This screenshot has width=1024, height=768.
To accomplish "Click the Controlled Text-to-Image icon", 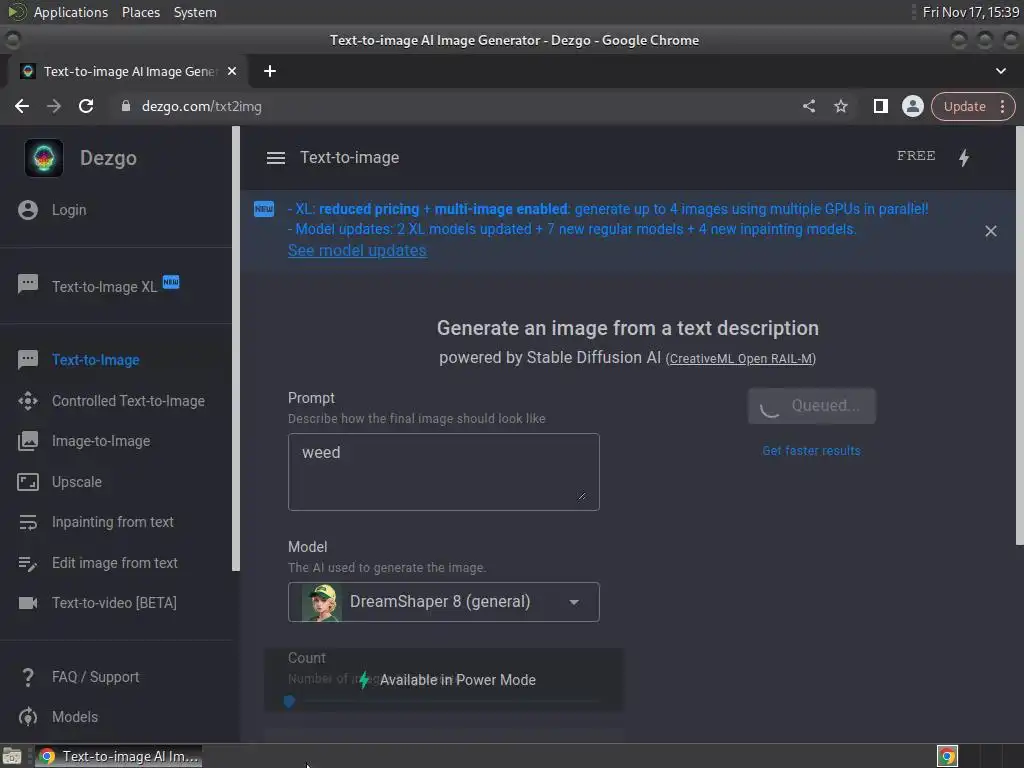I will pos(28,401).
